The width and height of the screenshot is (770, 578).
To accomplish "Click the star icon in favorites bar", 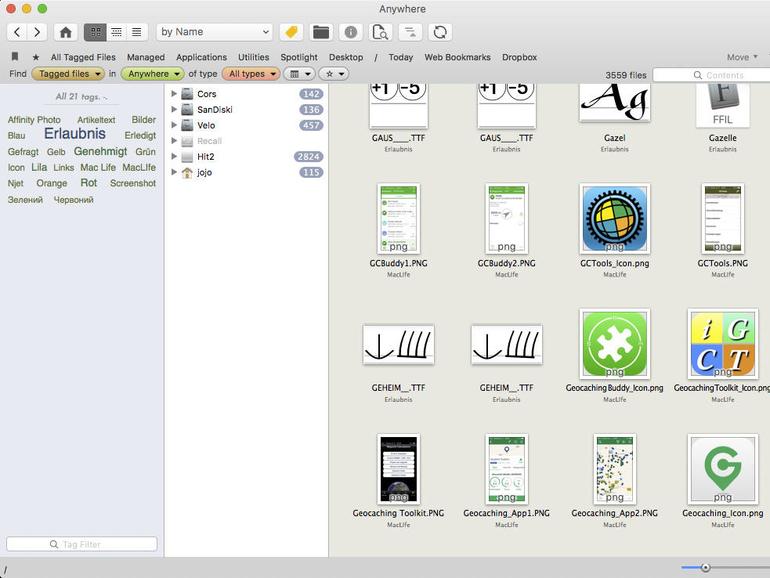I will click(x=36, y=57).
